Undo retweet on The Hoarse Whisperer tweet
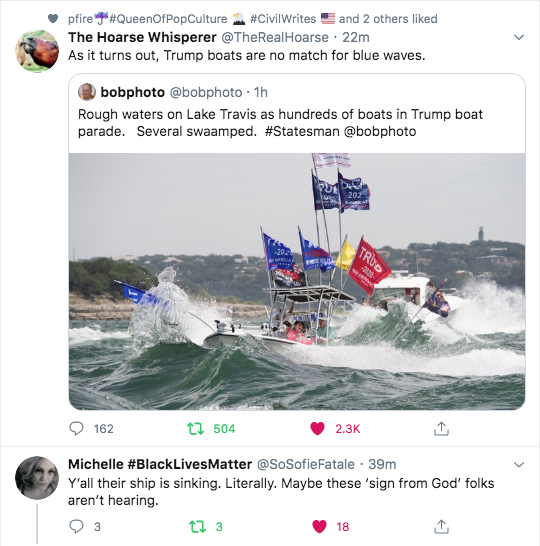This screenshot has height=546, width=540. pos(195,429)
